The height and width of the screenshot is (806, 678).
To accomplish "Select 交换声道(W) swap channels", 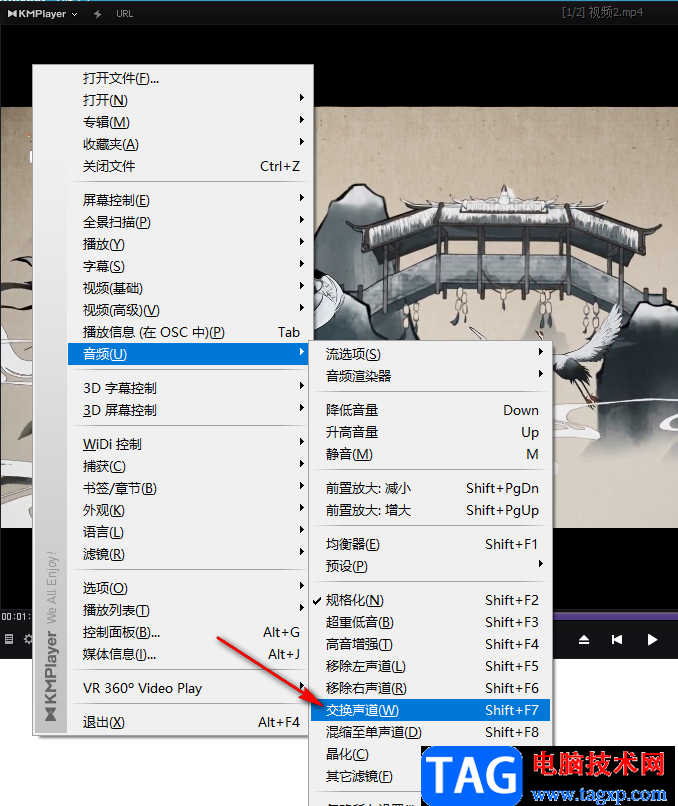I will [431, 710].
